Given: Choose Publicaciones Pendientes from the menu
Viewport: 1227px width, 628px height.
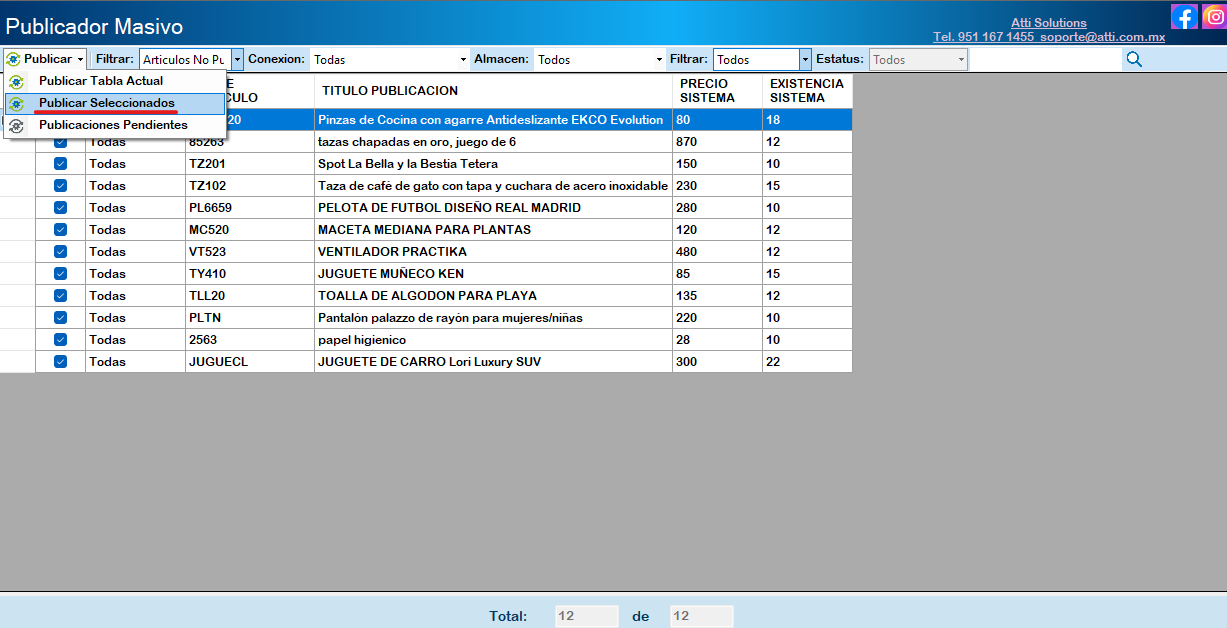Looking at the screenshot, I should click(113, 126).
